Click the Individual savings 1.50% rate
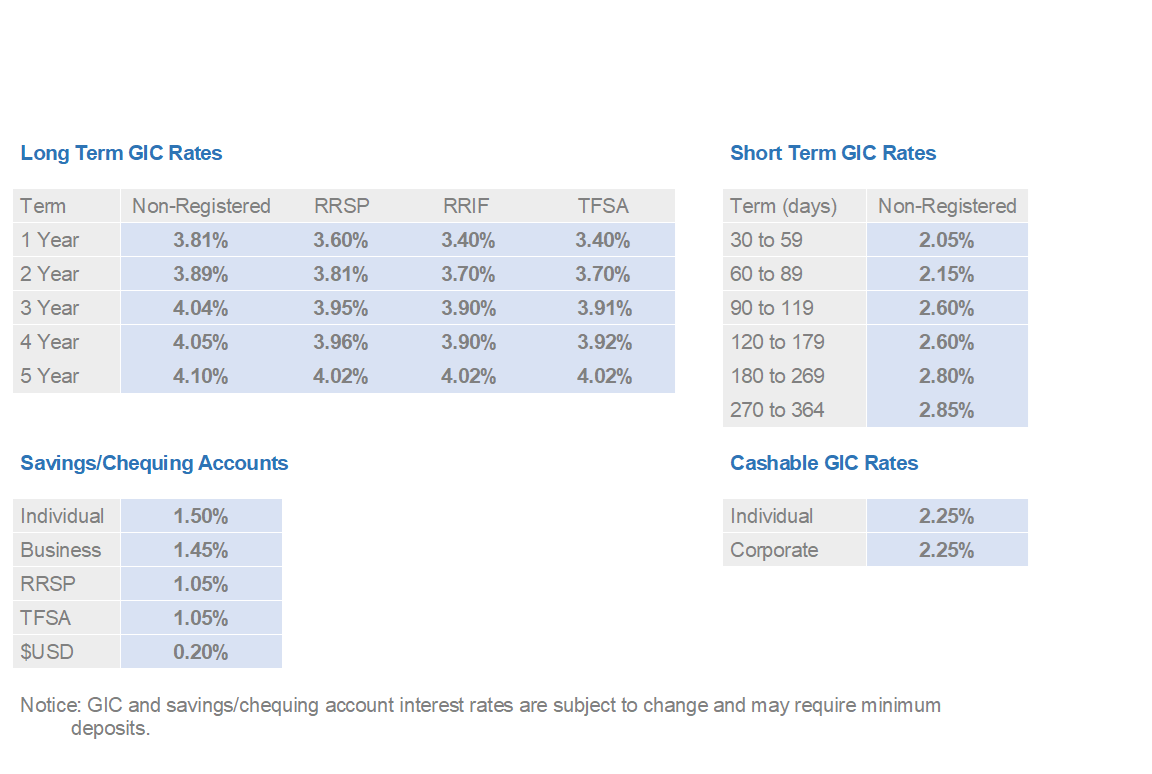The height and width of the screenshot is (774, 1152). point(201,516)
